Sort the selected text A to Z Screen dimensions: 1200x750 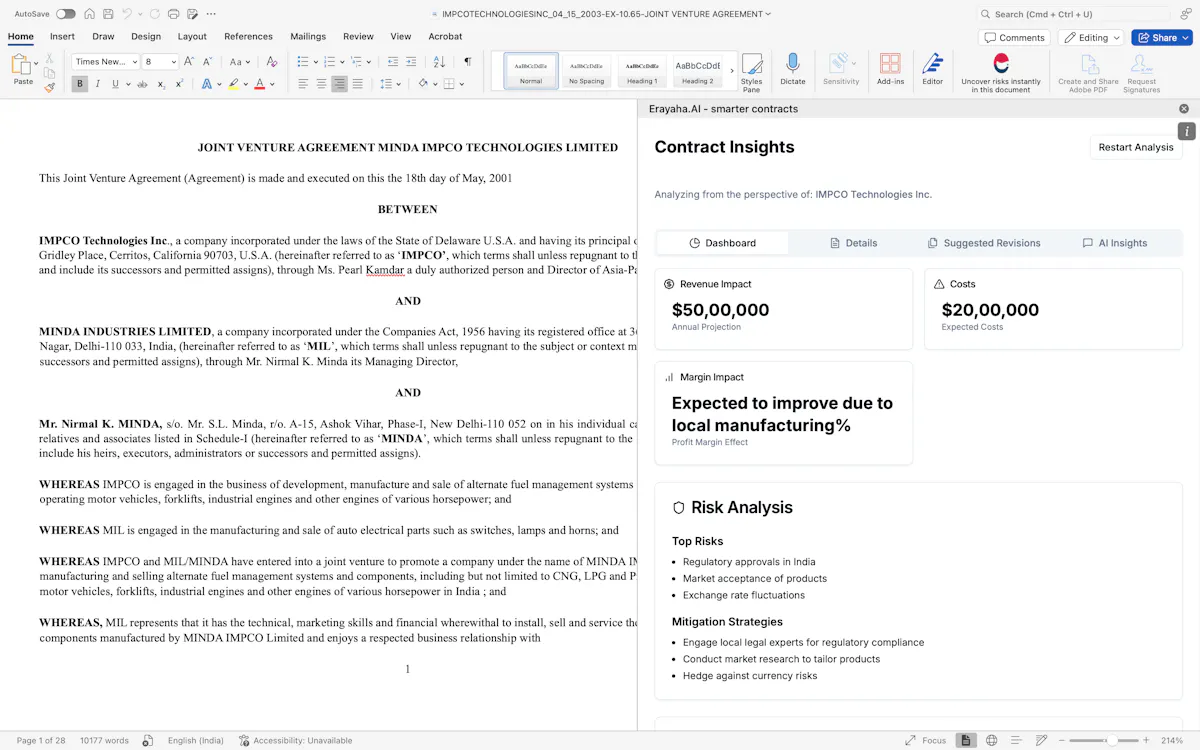point(440,62)
